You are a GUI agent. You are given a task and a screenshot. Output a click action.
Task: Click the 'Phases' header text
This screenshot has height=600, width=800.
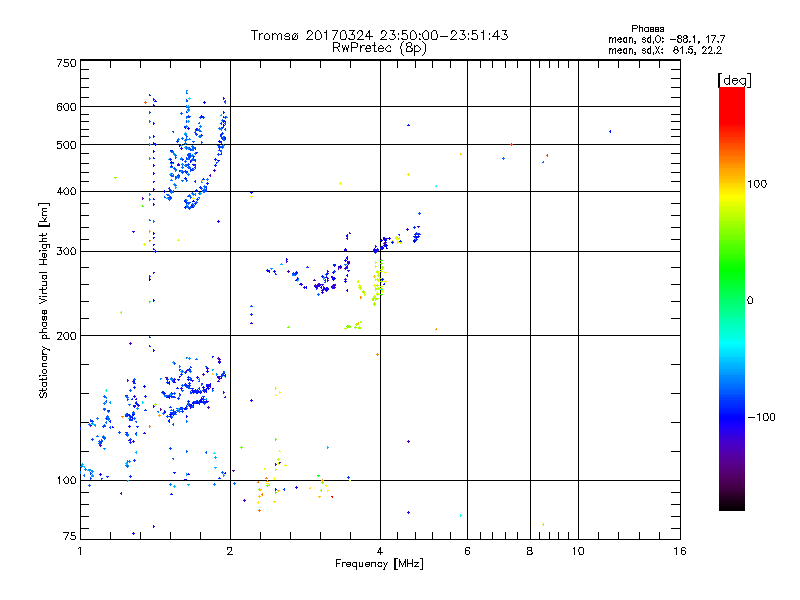(x=647, y=29)
